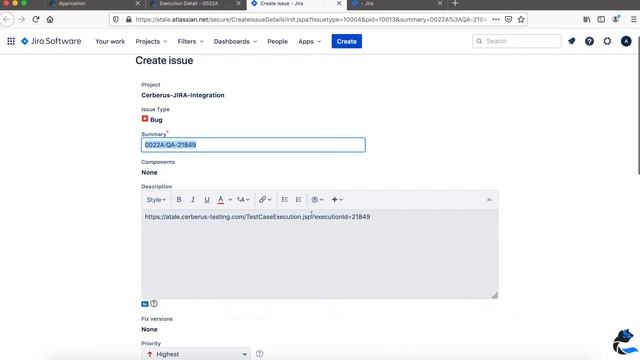Open the Style dropdown in editor

tap(156, 200)
